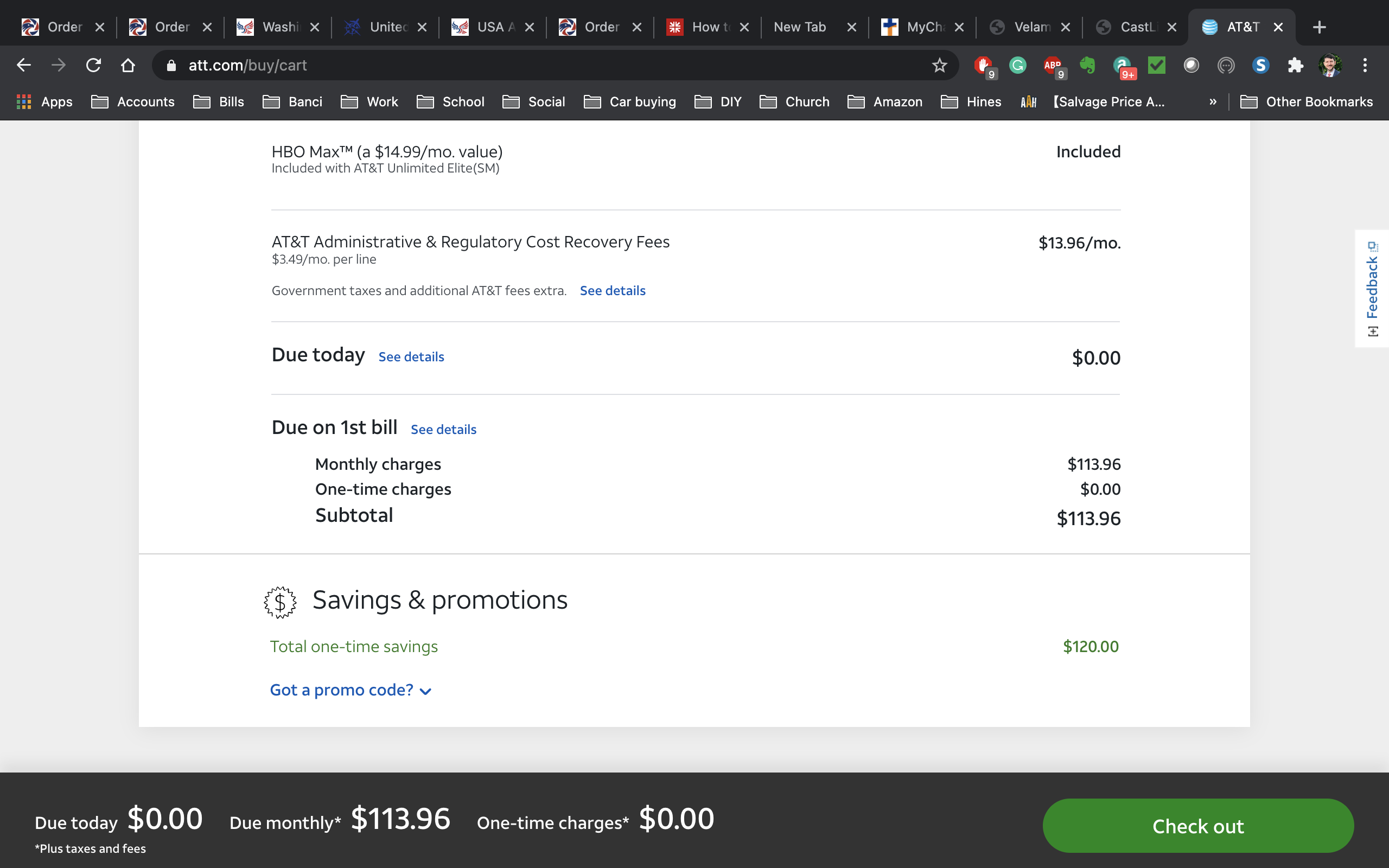Show hidden bookmarks with the chevron
The image size is (1389, 868).
(x=1213, y=101)
